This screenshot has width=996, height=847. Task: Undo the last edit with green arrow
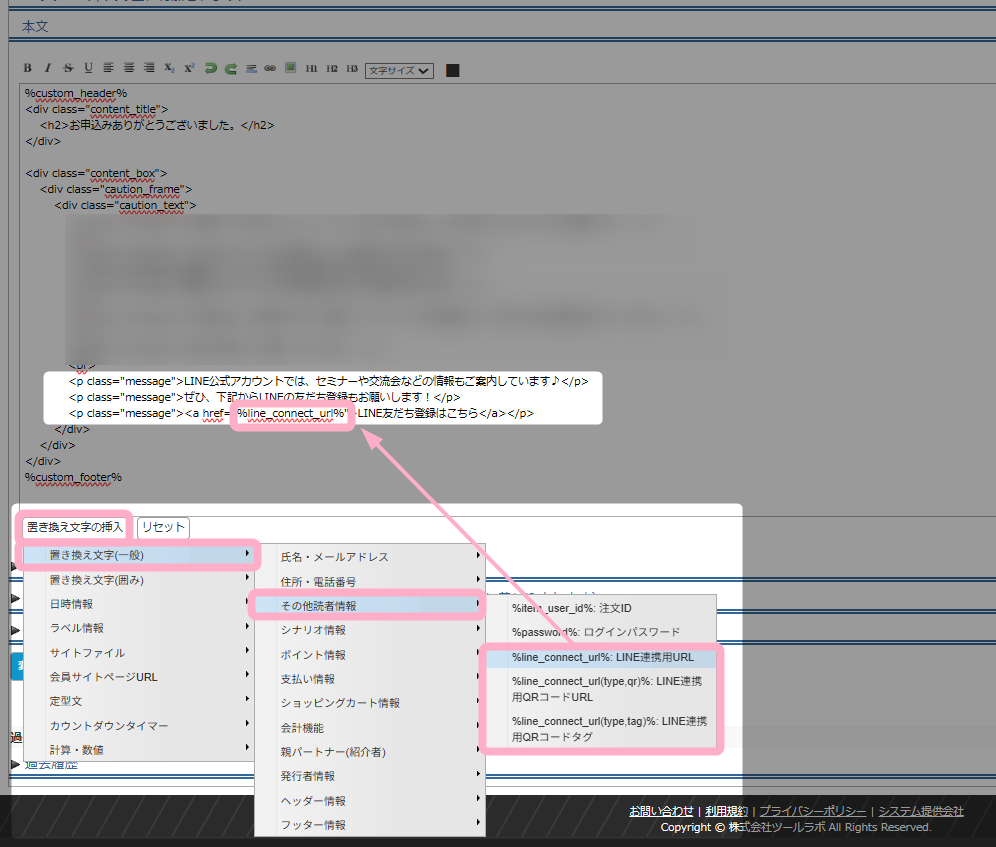[x=210, y=69]
